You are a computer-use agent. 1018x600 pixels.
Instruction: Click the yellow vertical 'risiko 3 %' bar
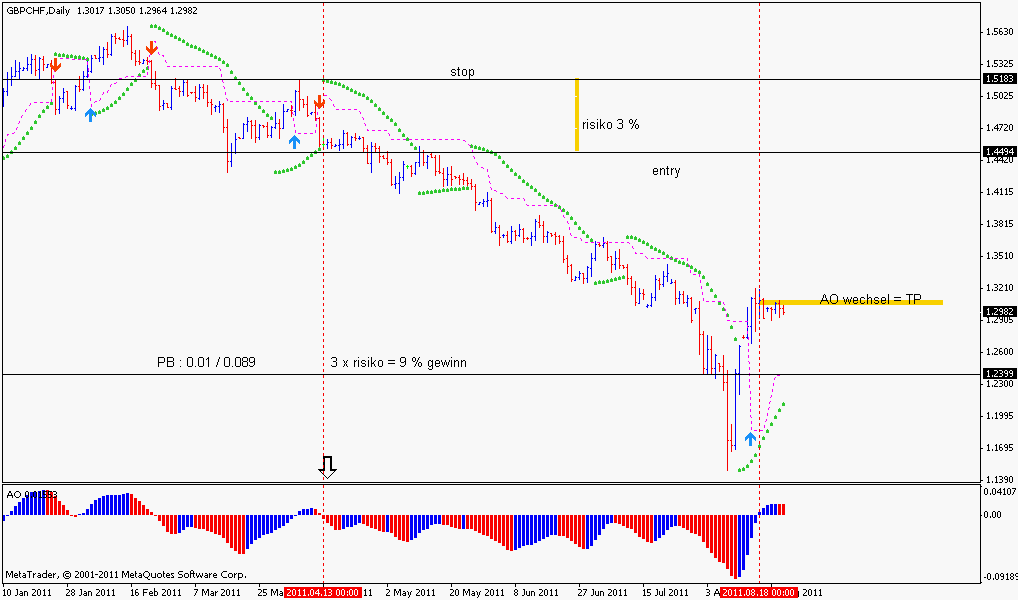[x=577, y=115]
